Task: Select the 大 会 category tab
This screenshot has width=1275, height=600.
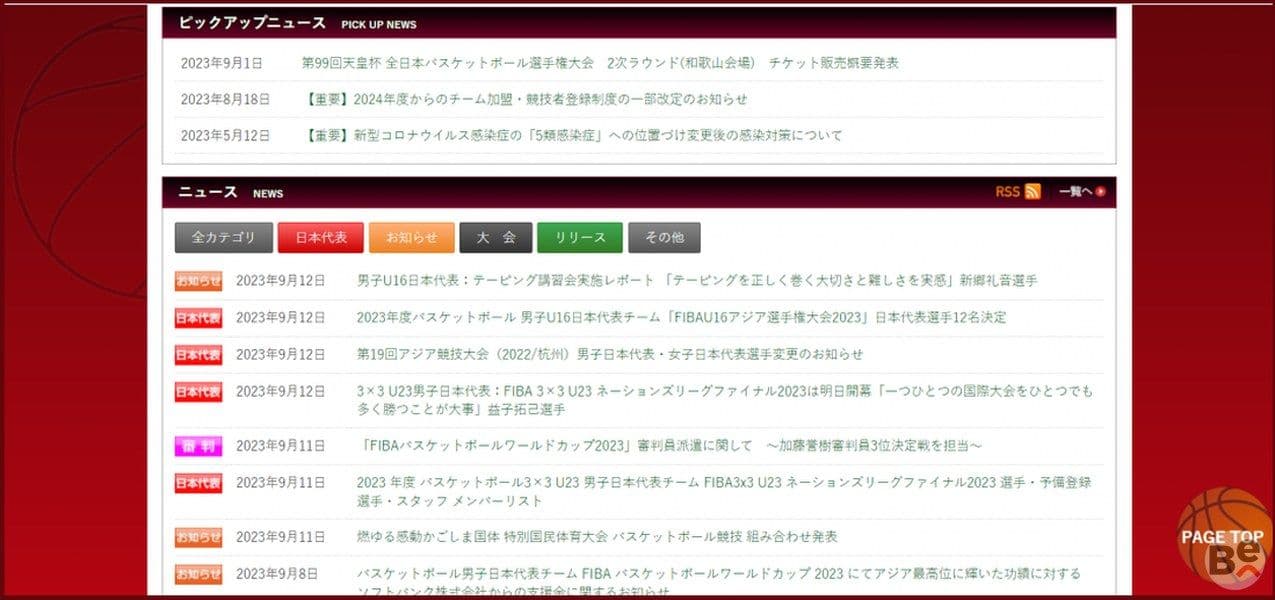Action: coord(496,238)
